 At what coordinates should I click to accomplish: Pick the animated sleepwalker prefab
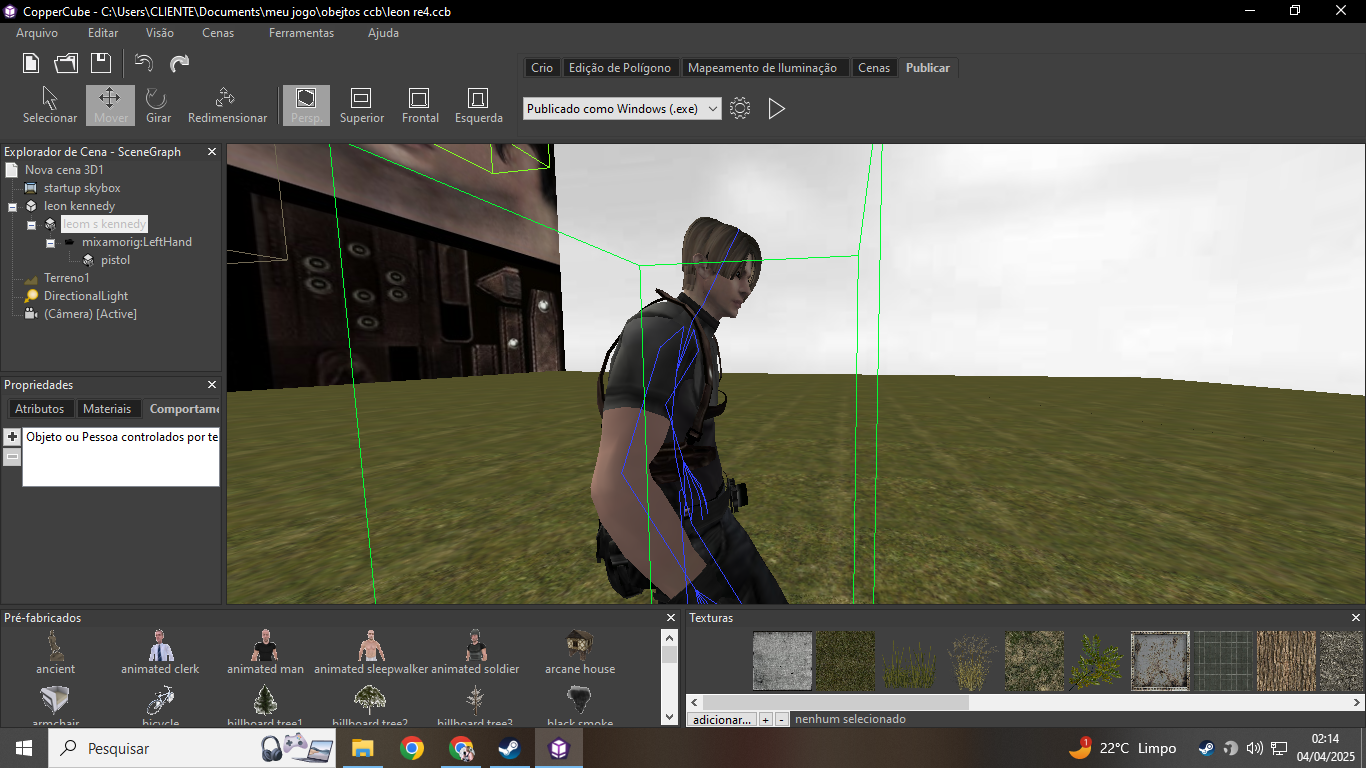[371, 652]
